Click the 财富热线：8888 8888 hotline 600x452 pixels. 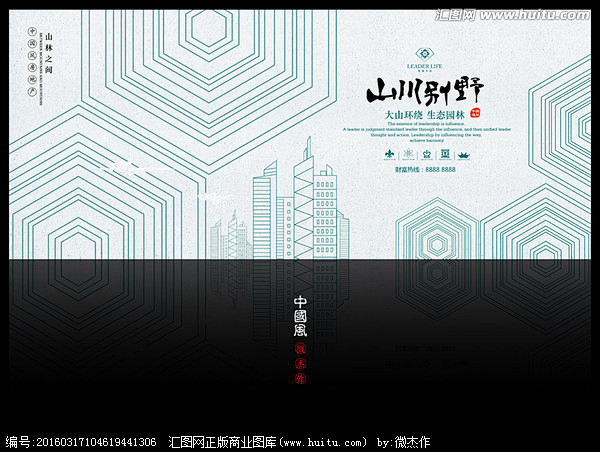point(425,169)
